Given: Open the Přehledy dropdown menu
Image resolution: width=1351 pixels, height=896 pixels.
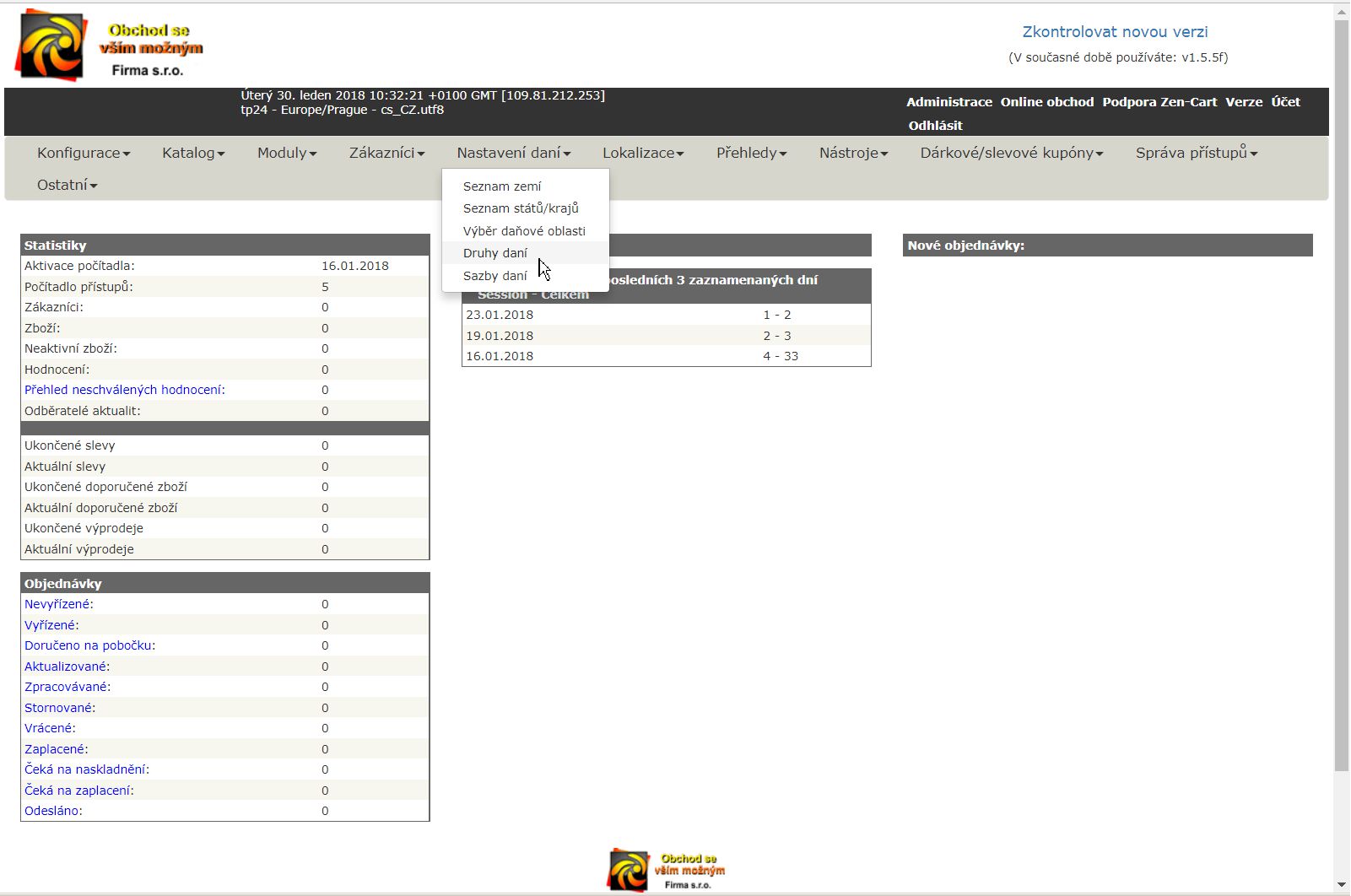Looking at the screenshot, I should pos(751,153).
